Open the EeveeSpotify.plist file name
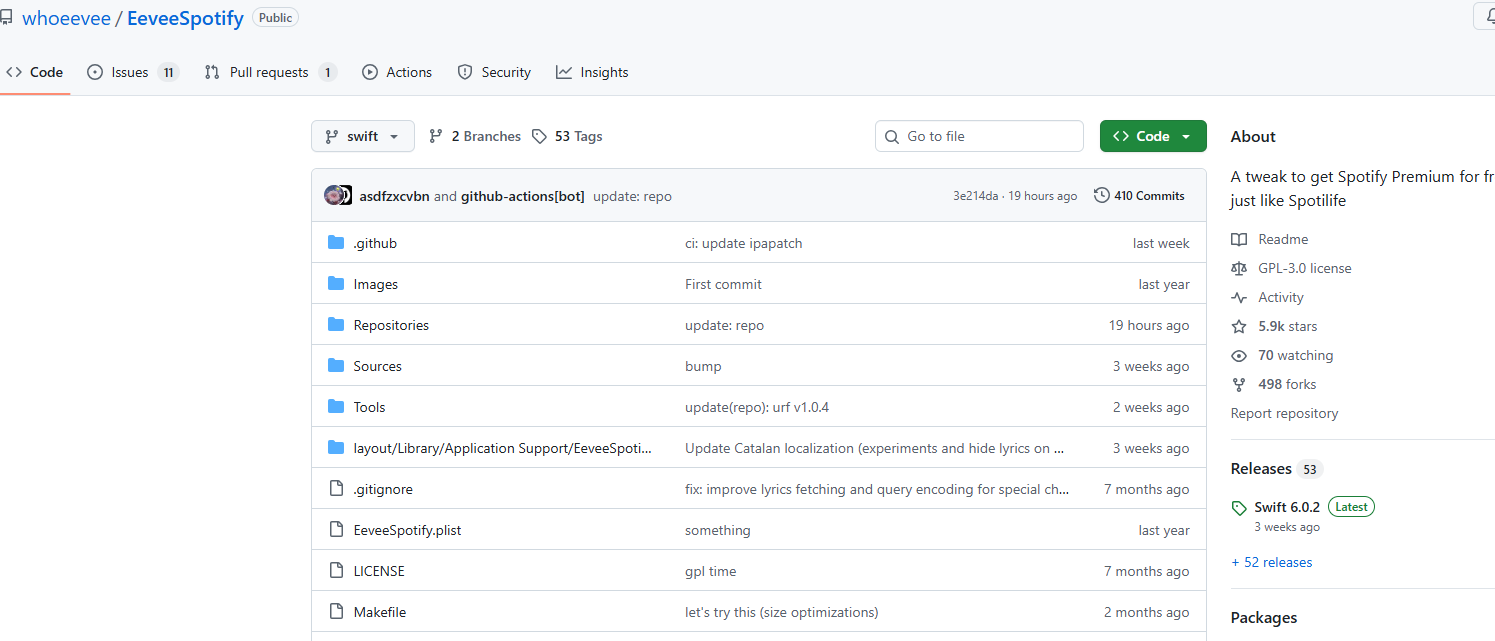 click(407, 530)
